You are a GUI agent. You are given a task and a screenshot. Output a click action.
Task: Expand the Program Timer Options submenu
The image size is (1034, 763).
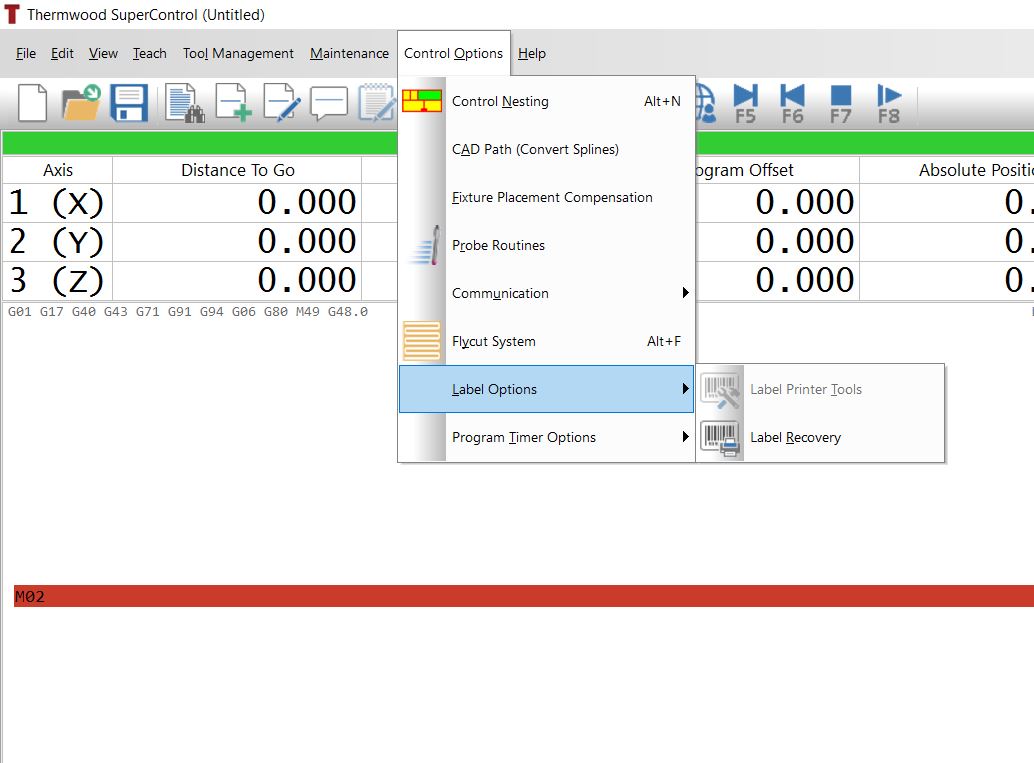click(547, 437)
